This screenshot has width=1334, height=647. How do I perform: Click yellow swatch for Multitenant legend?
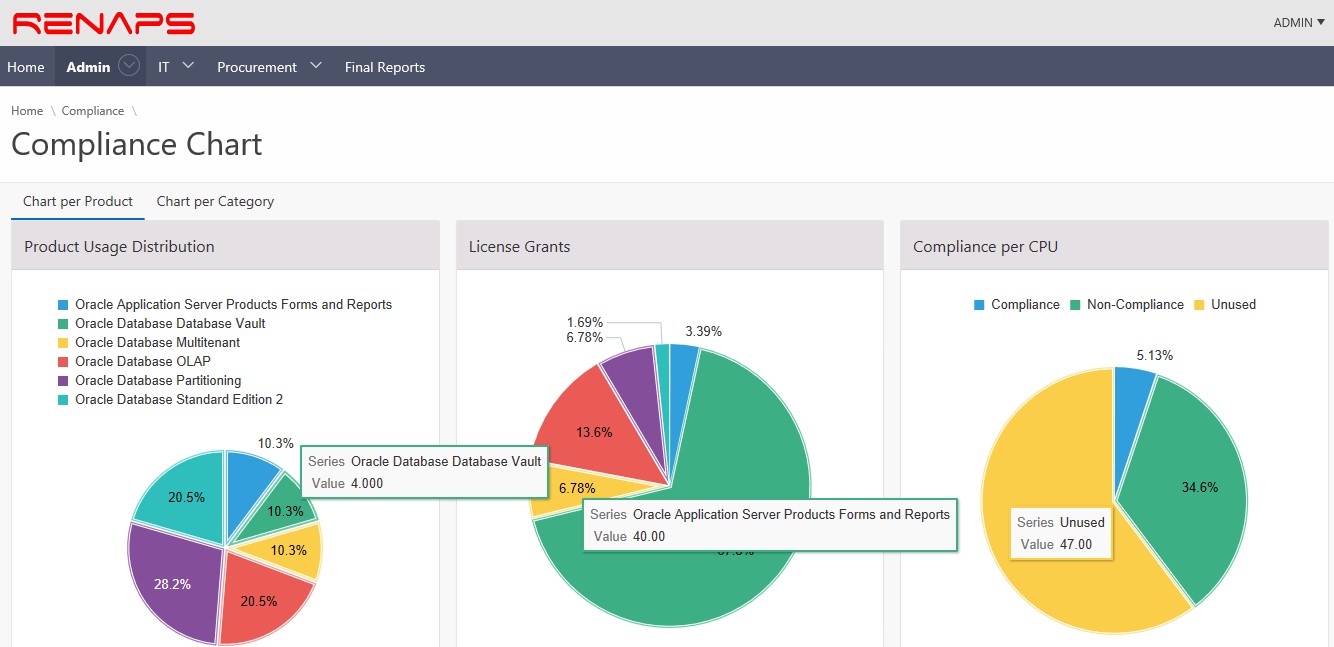pyautogui.click(x=63, y=342)
